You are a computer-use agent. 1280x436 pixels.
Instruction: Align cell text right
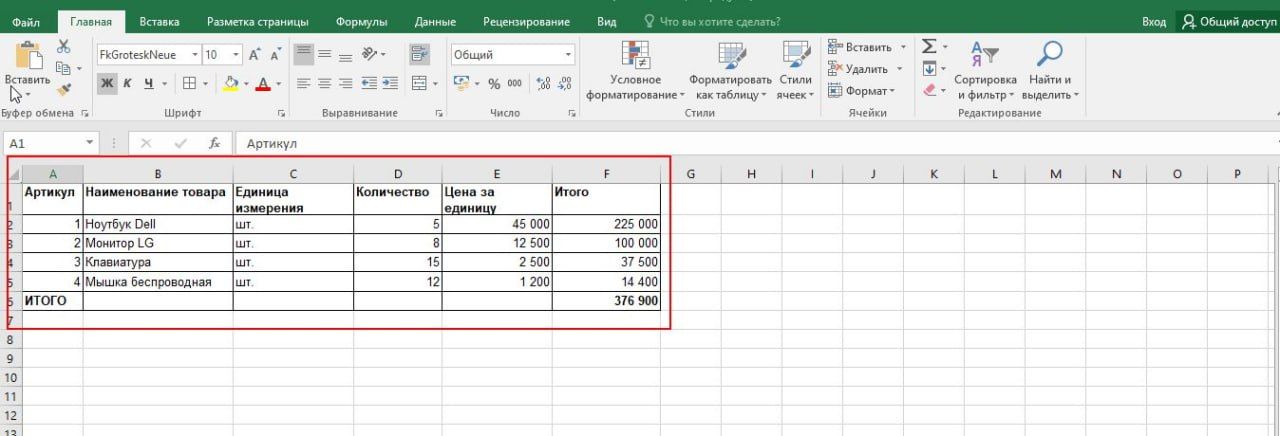[346, 83]
